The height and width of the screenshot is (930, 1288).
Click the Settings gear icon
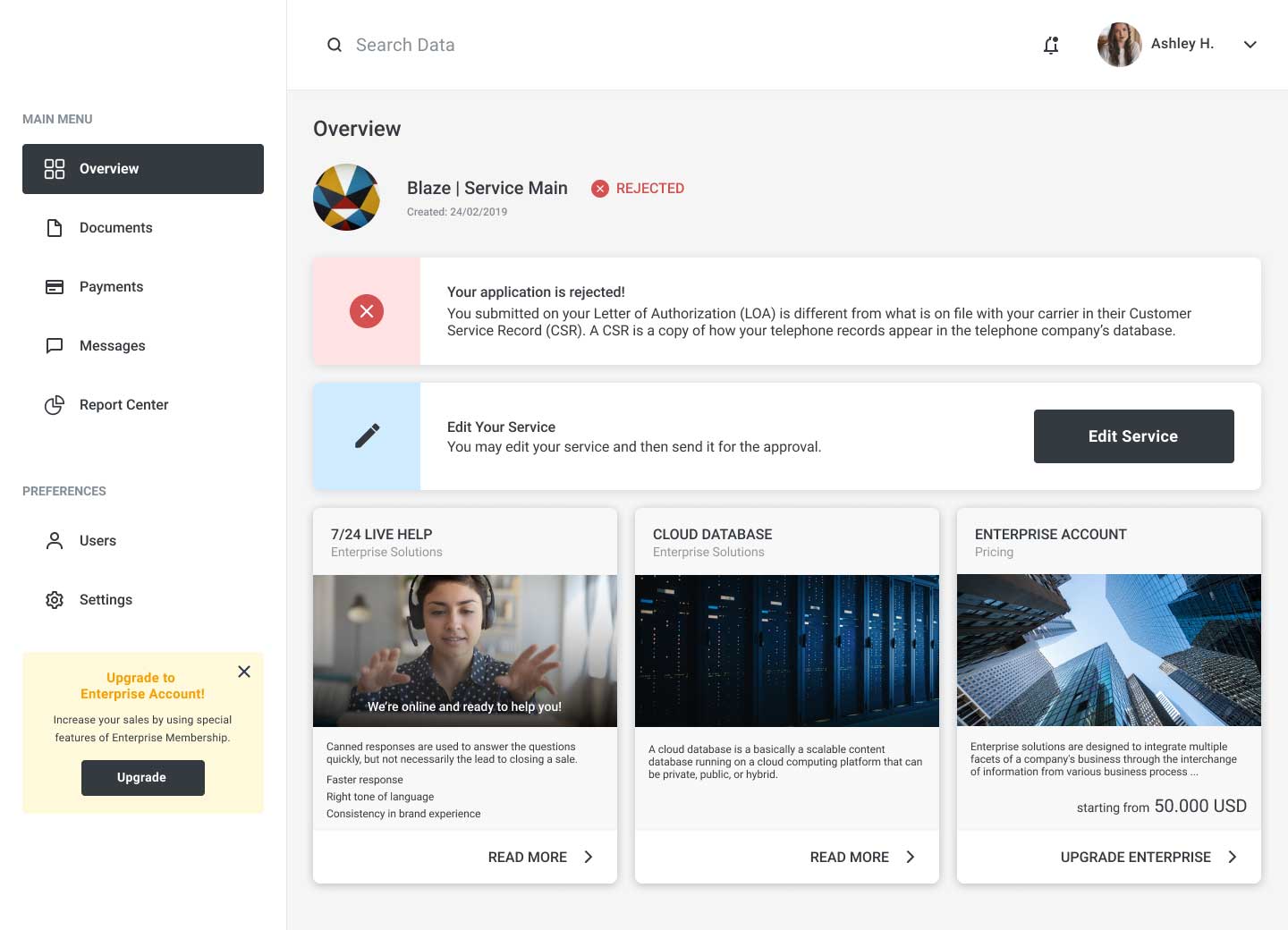(55, 600)
